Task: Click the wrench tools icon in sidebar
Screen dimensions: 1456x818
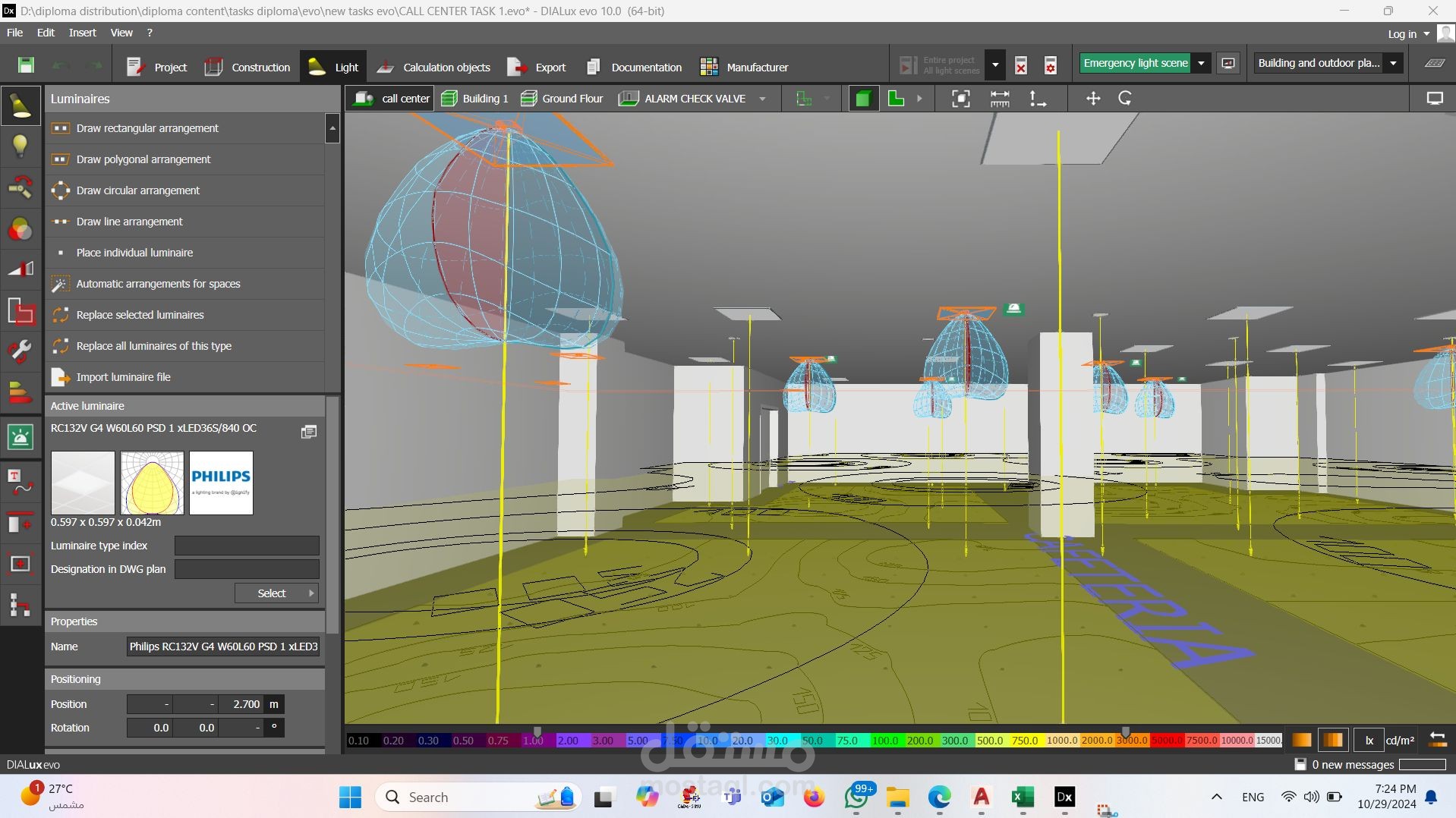Action: pos(20,351)
